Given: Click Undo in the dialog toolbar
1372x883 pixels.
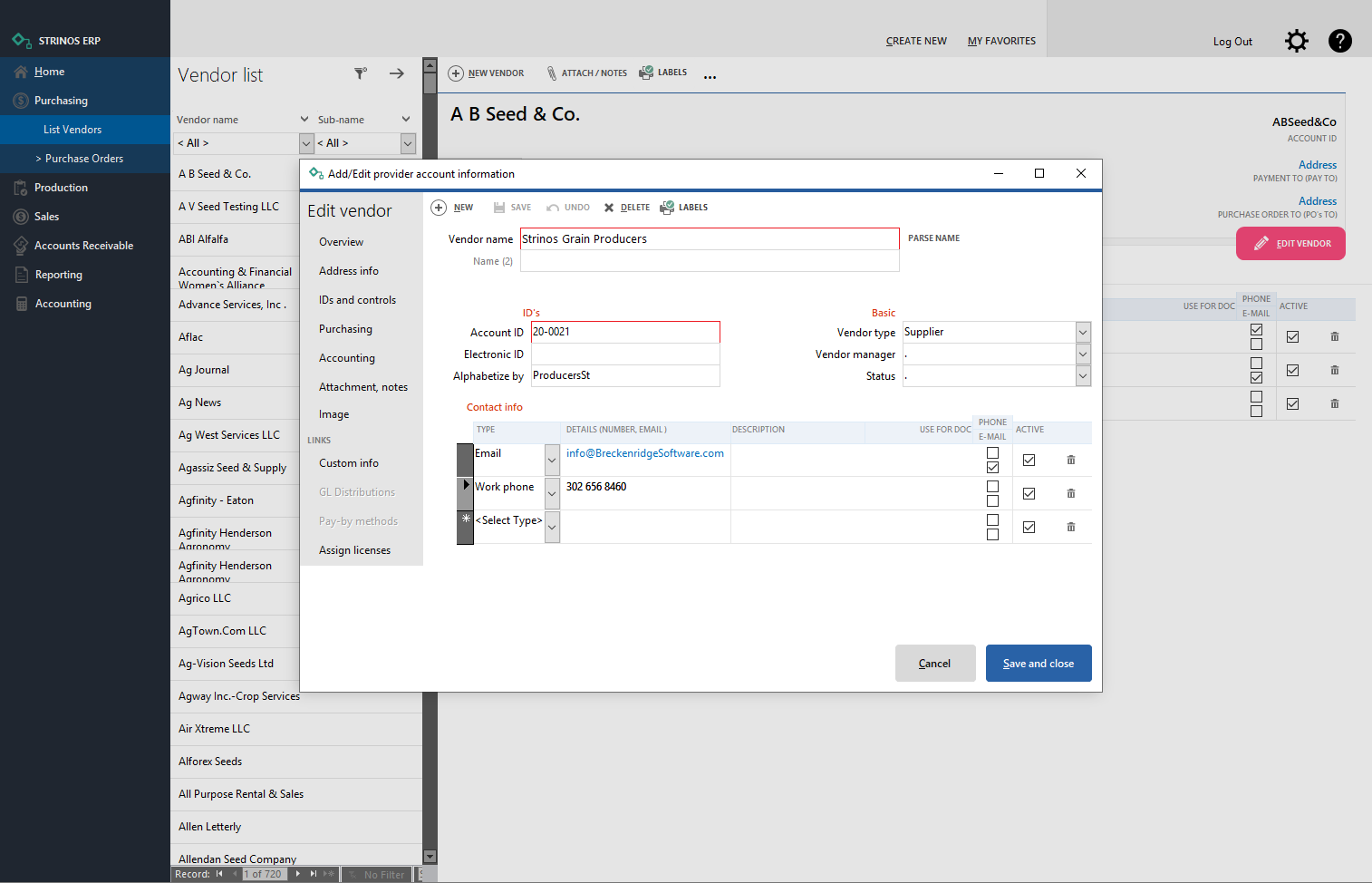Looking at the screenshot, I should pyautogui.click(x=567, y=208).
